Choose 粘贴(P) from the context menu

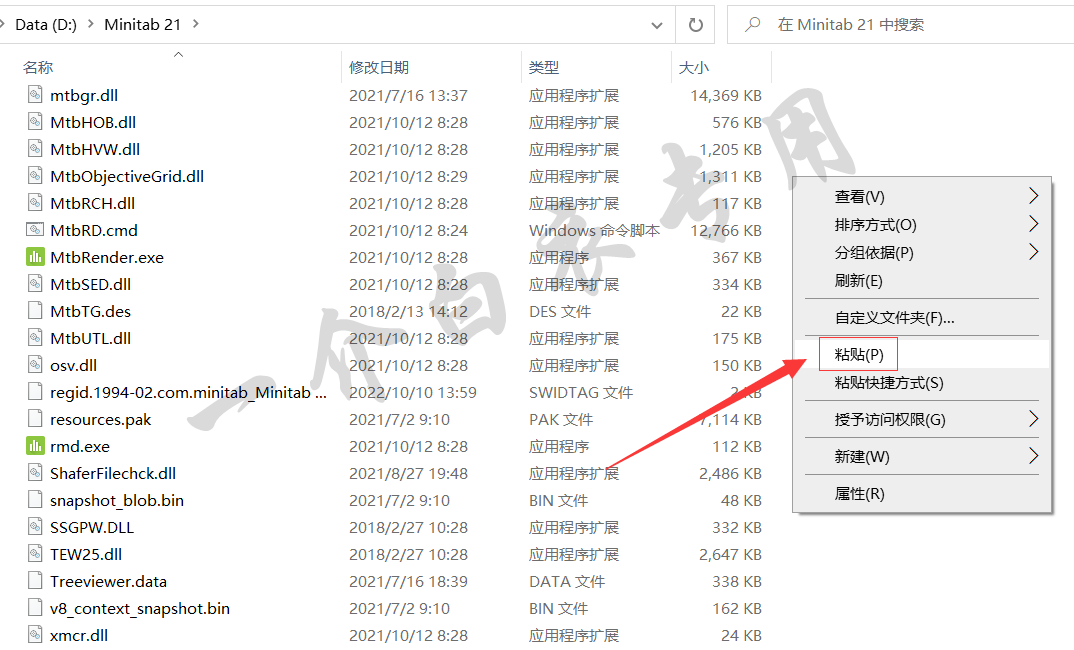(x=859, y=355)
